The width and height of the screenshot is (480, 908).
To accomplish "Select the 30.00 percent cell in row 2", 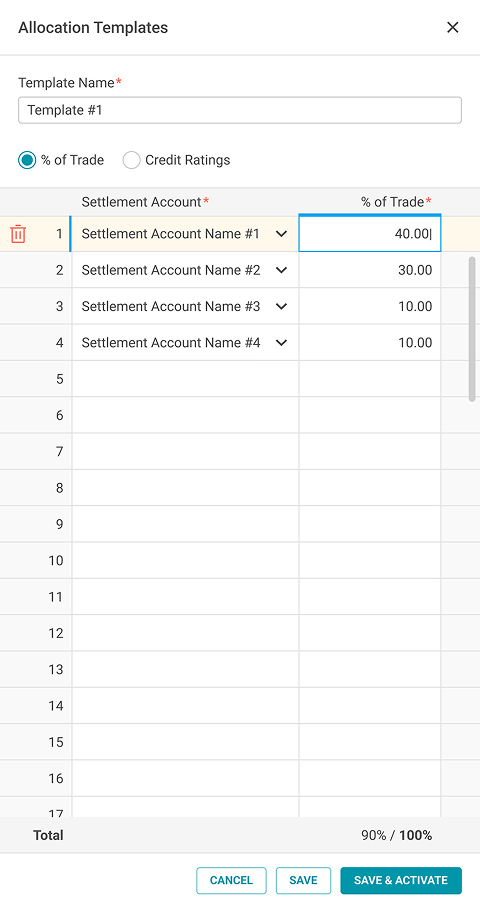I will [x=370, y=270].
